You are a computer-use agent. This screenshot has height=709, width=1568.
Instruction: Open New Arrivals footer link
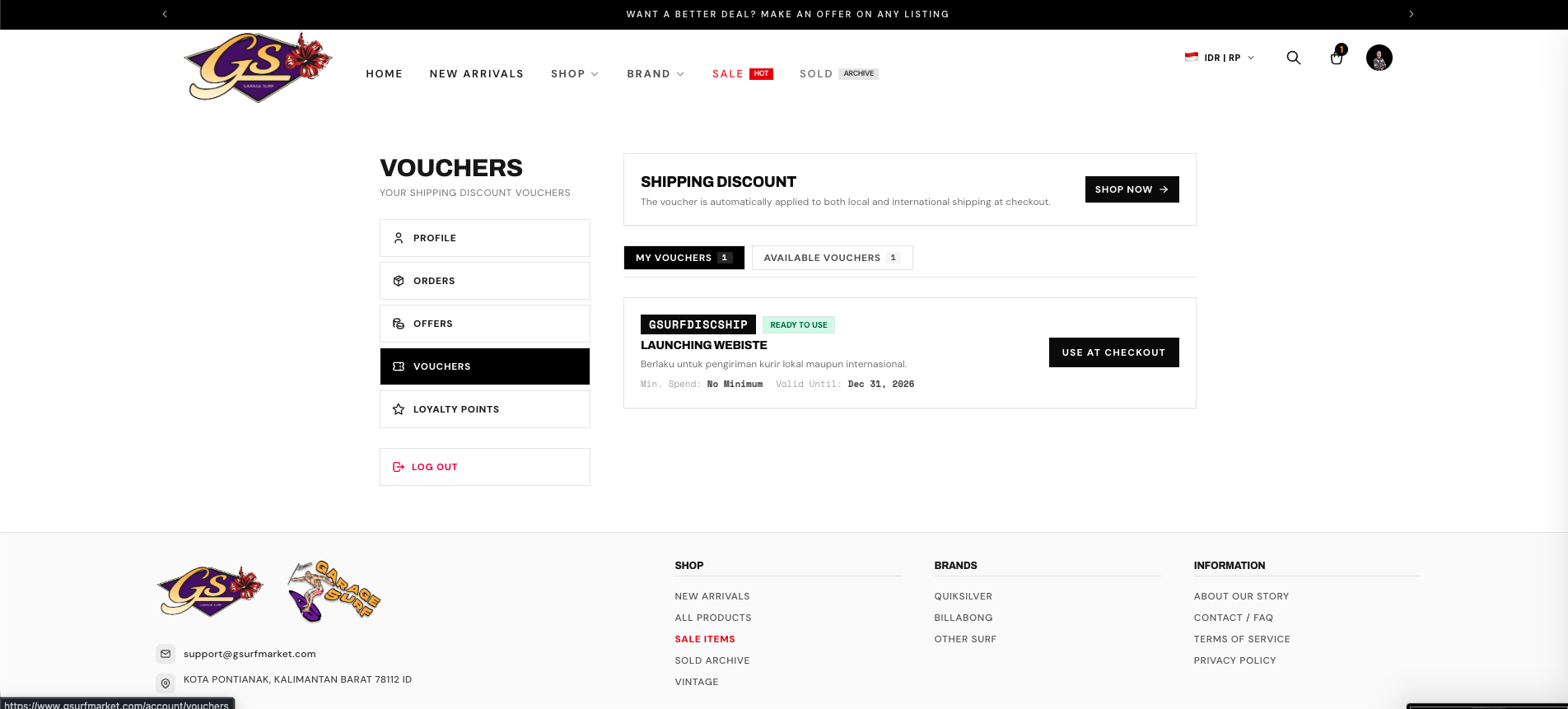[712, 596]
